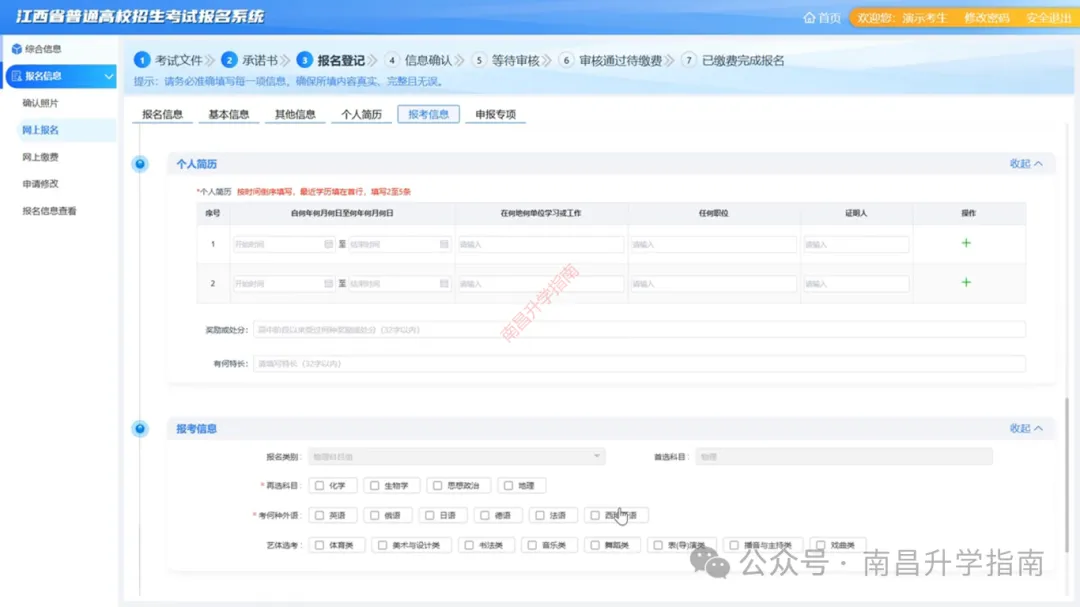1080x607 pixels.
Task: Tick the 音乐类 checkbox
Action: coord(532,545)
